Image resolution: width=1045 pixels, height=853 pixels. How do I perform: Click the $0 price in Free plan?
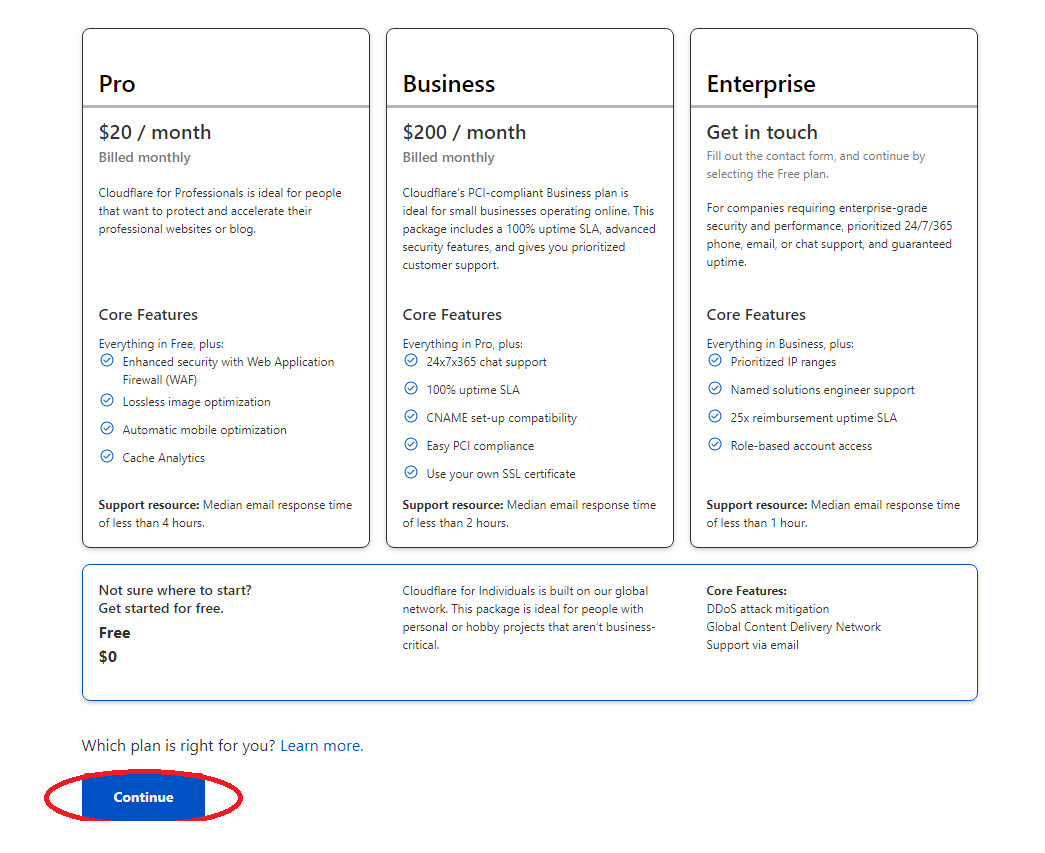[108, 656]
